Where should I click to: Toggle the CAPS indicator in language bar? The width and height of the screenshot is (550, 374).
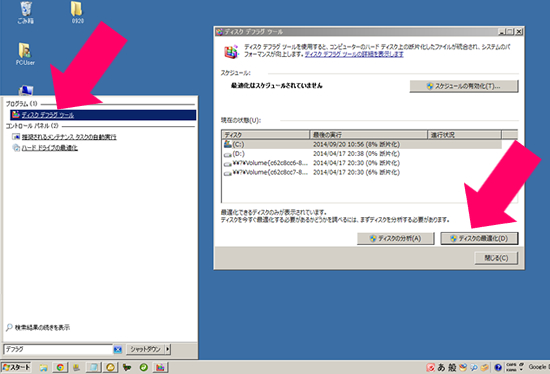pyautogui.click(x=511, y=365)
